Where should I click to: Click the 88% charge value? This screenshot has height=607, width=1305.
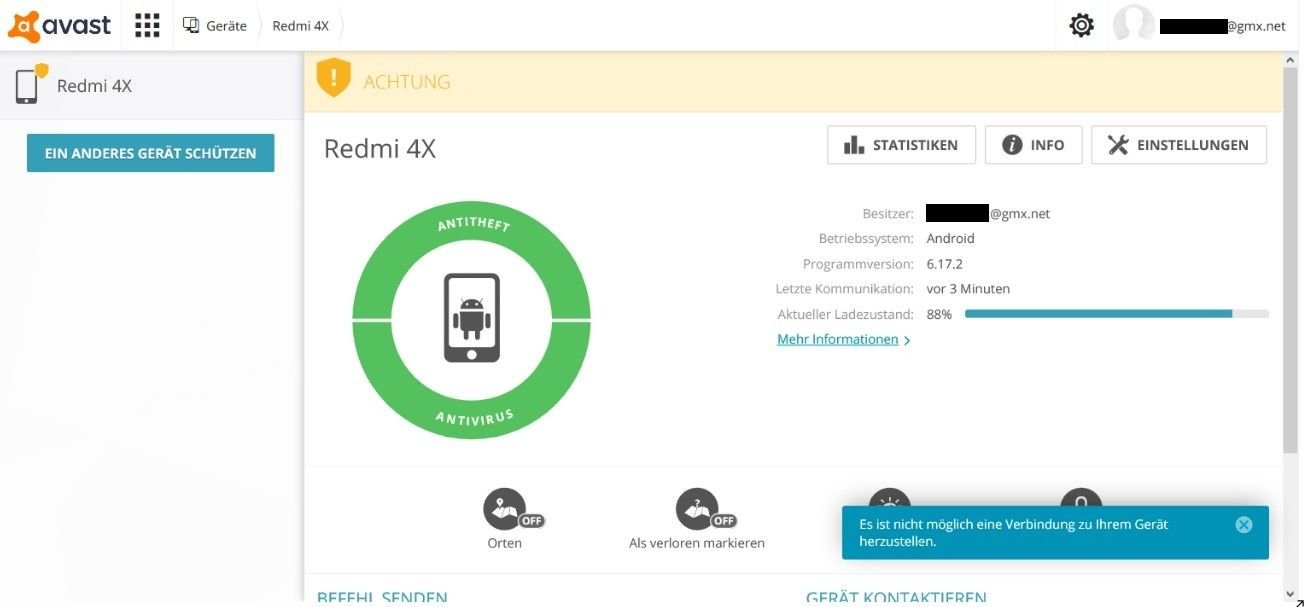[939, 314]
